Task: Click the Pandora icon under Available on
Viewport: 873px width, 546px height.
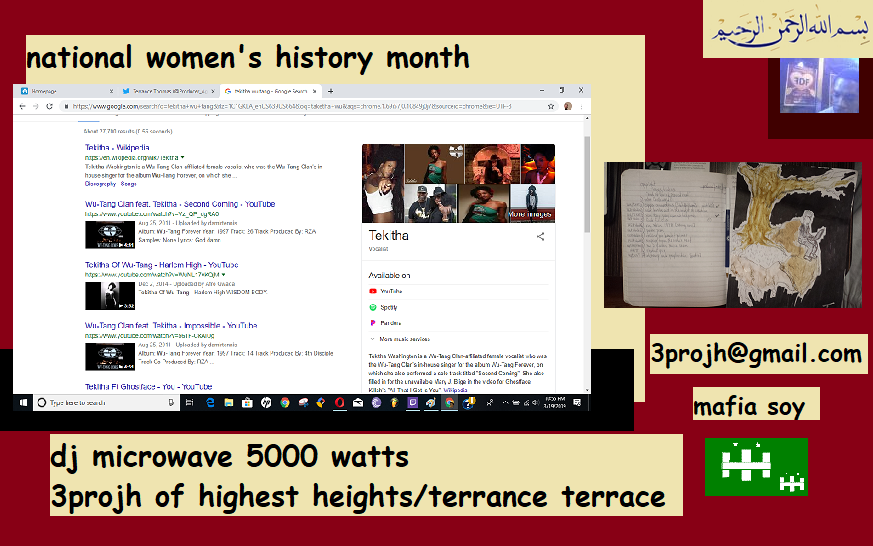Action: pos(373,323)
